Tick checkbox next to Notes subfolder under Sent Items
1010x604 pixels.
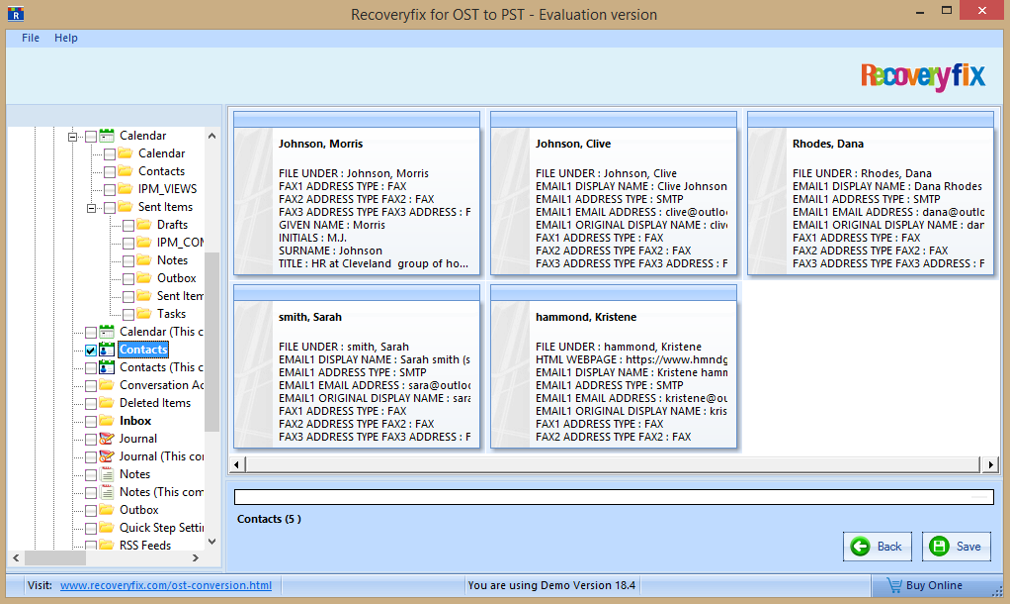[x=128, y=261]
